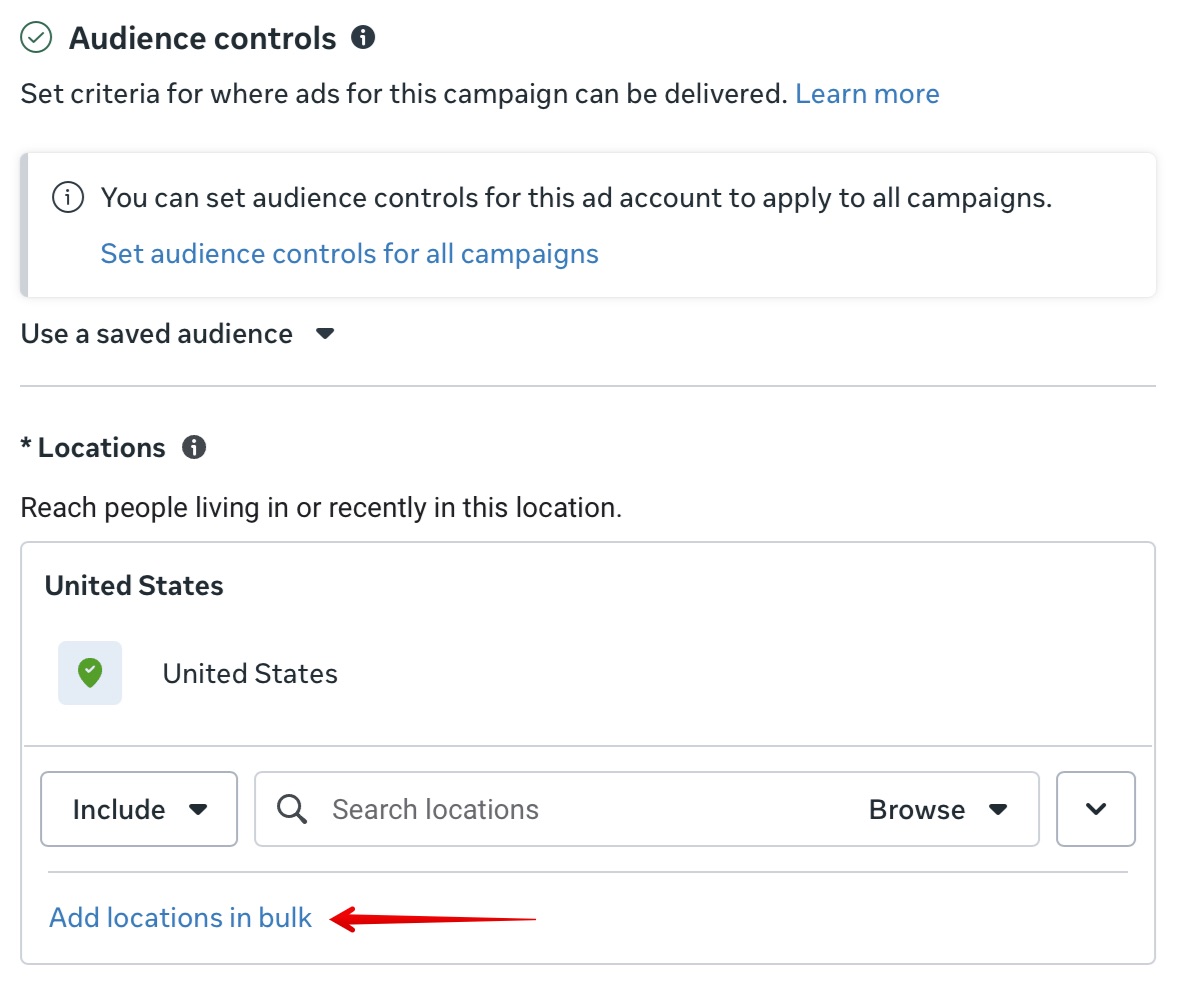Click the info circle in the campaigns notice banner
The image size is (1177, 990).
pos(67,197)
